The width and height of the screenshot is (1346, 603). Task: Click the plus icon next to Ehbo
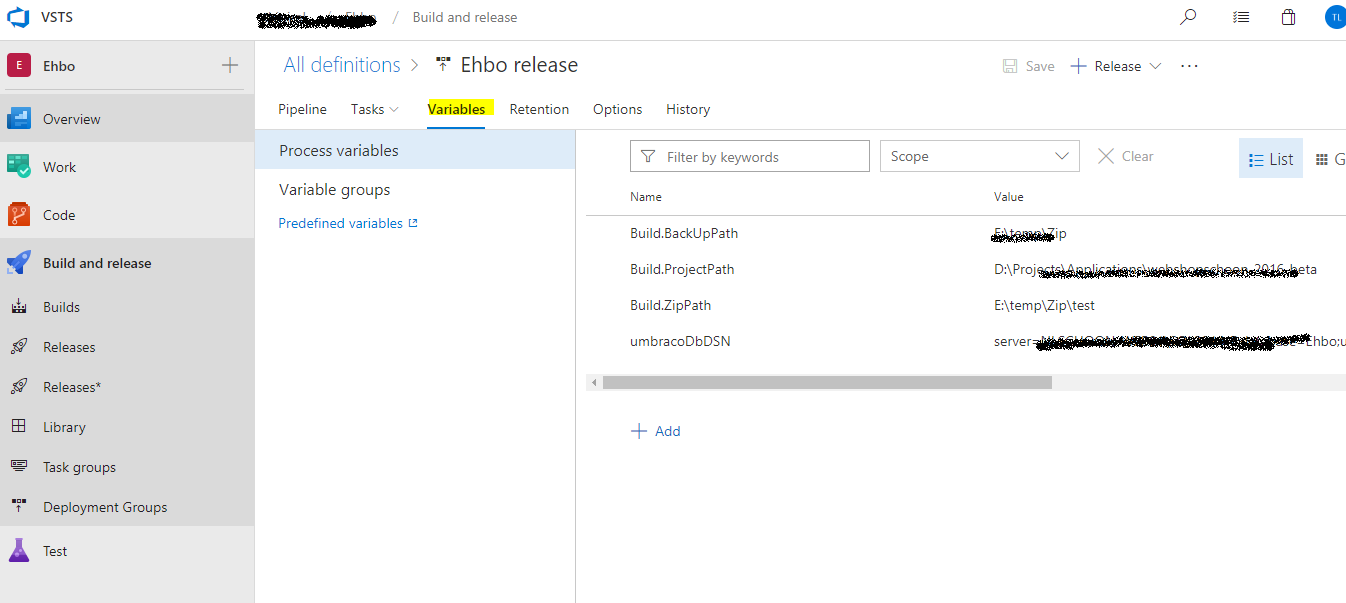[230, 65]
